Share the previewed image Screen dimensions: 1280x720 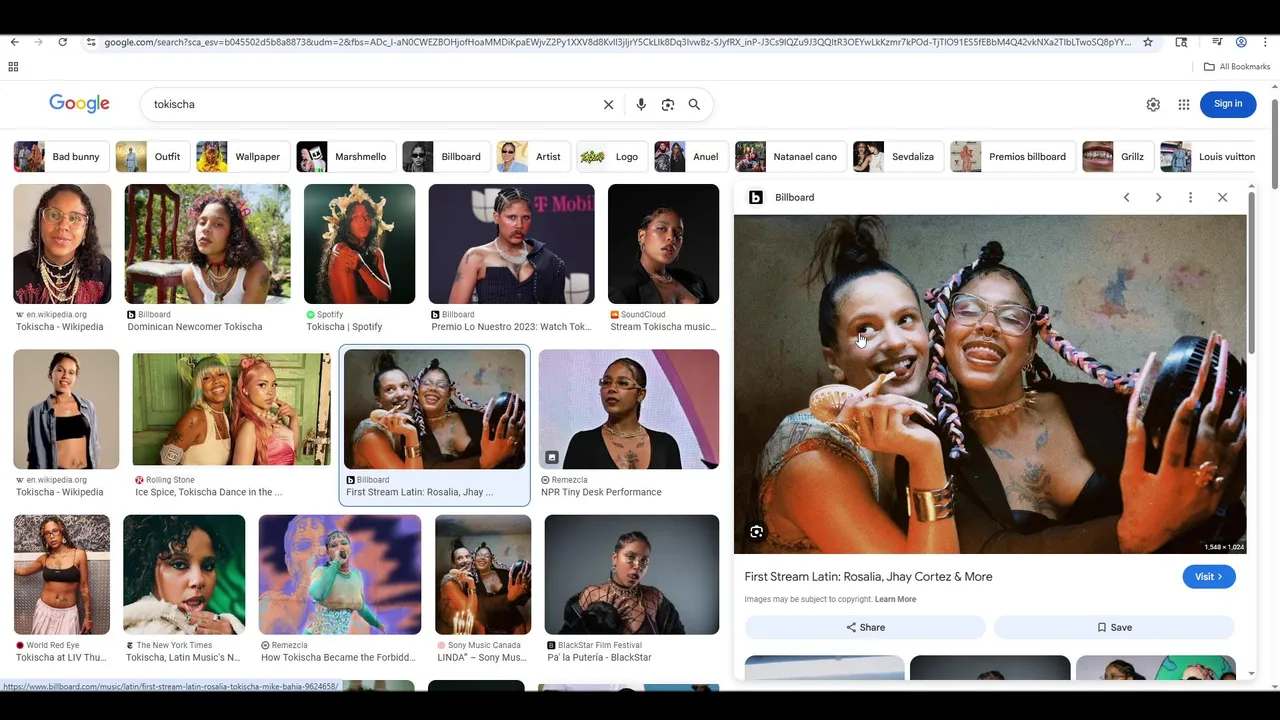(865, 627)
